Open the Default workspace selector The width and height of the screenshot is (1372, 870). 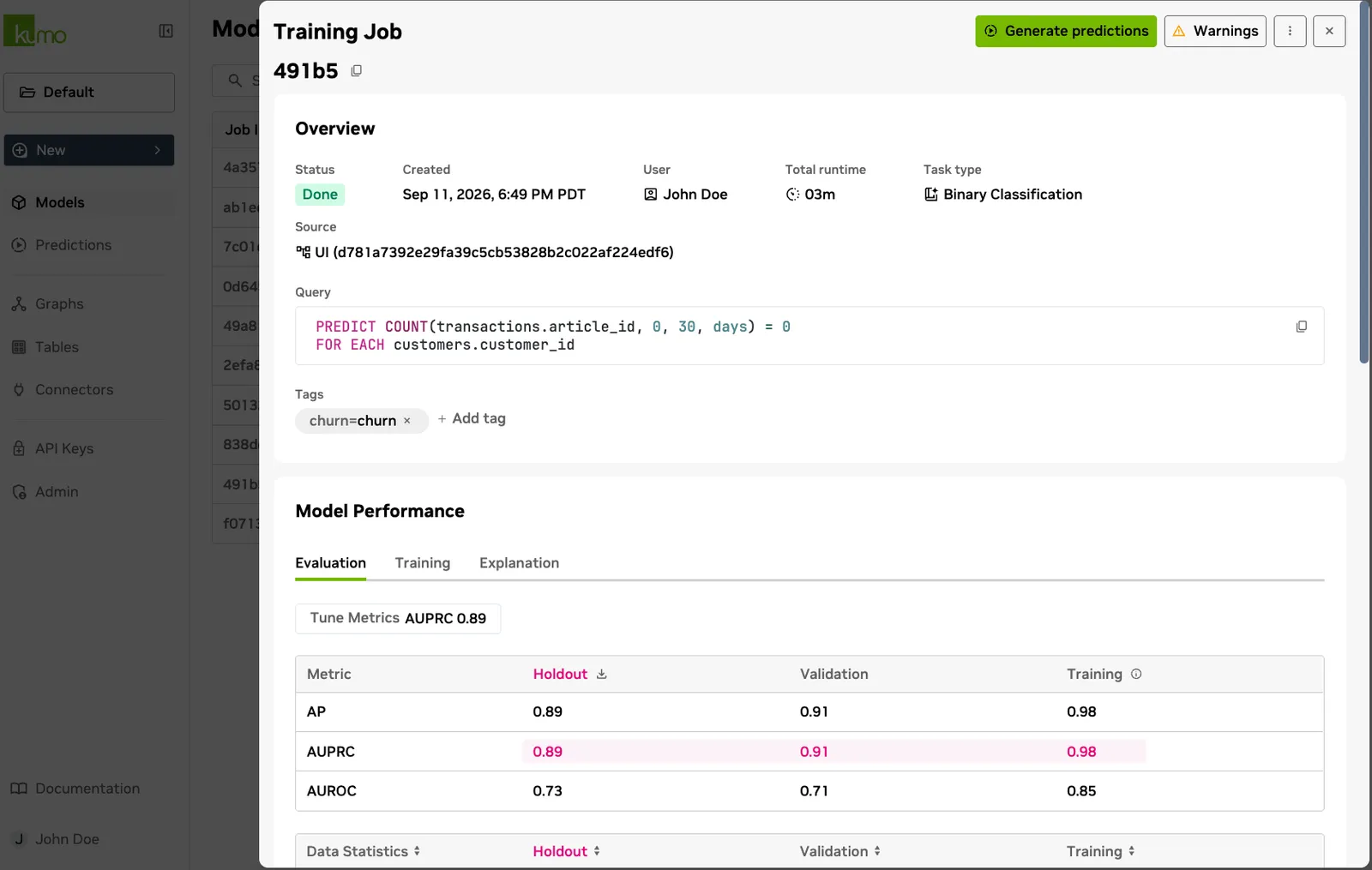89,92
